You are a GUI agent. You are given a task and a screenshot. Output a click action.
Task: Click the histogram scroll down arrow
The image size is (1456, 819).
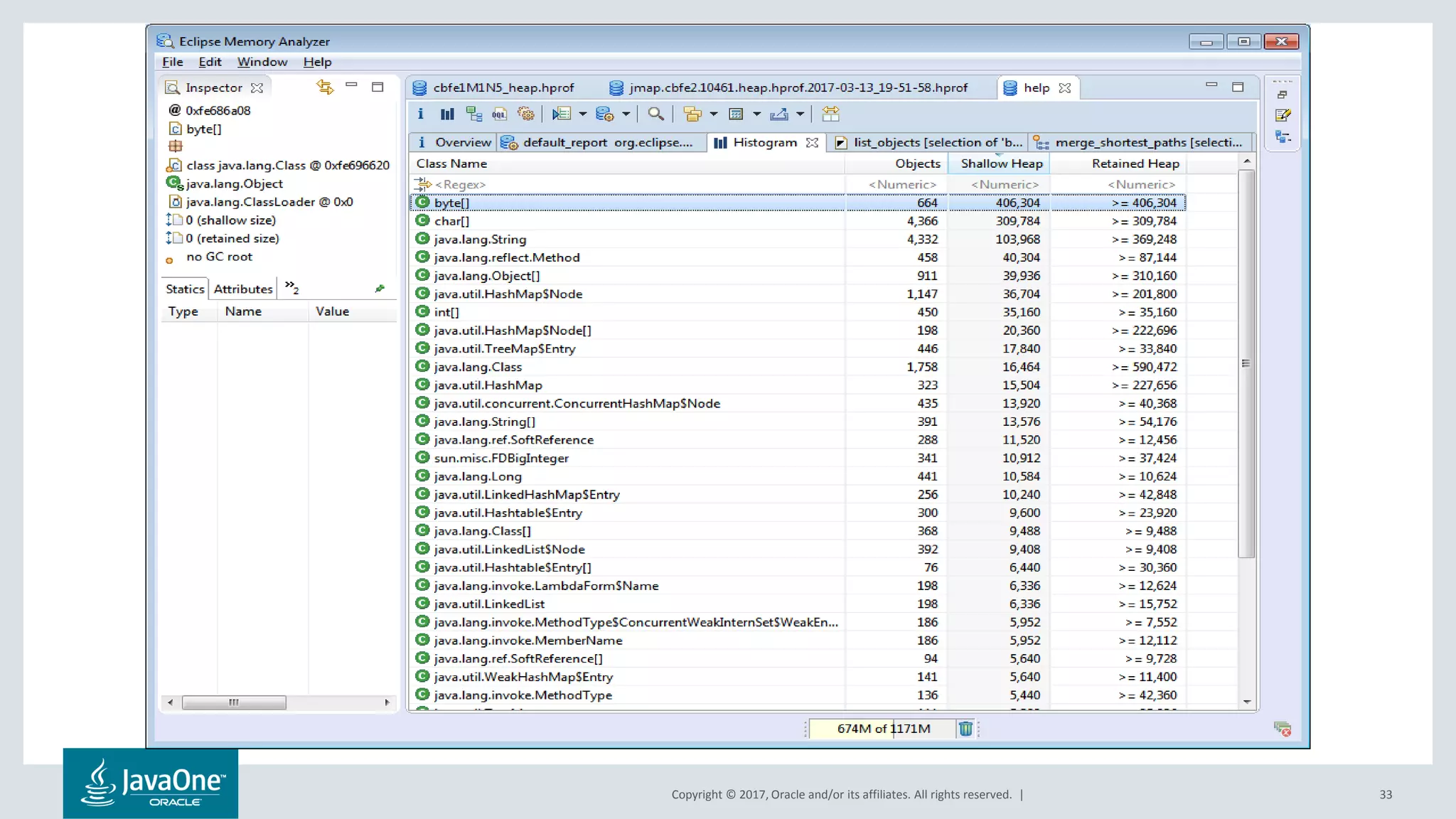tap(1246, 702)
